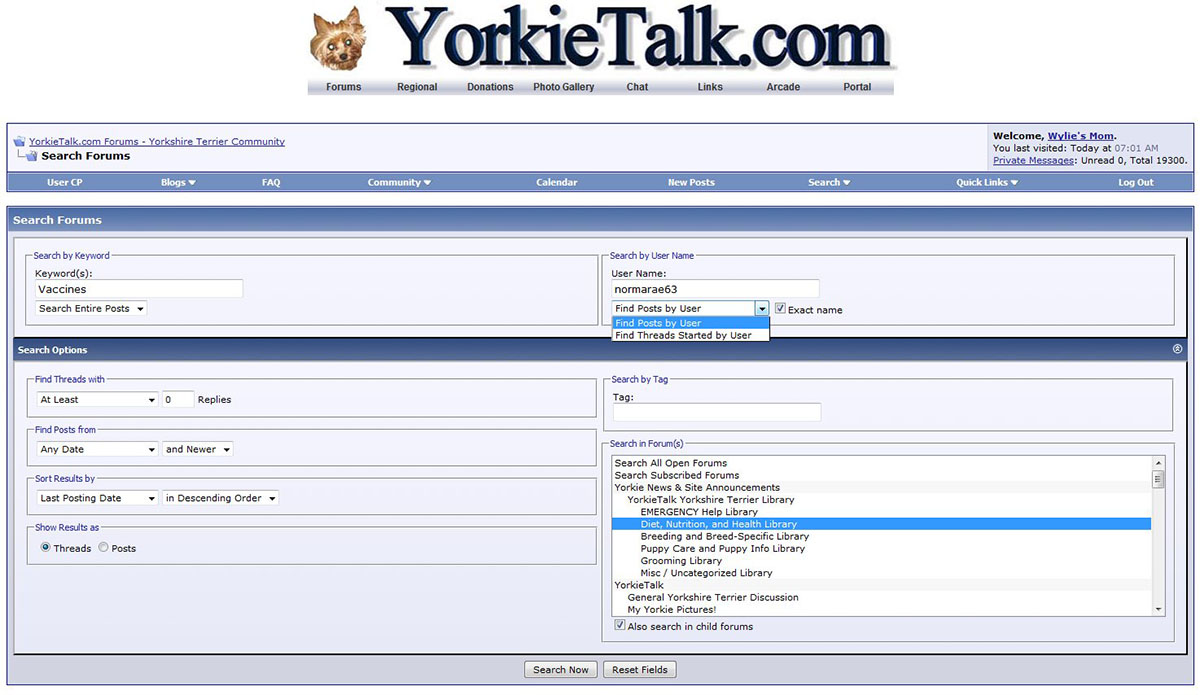Open the Any Date dropdown
This screenshot has width=1200, height=695.
[x=97, y=449]
